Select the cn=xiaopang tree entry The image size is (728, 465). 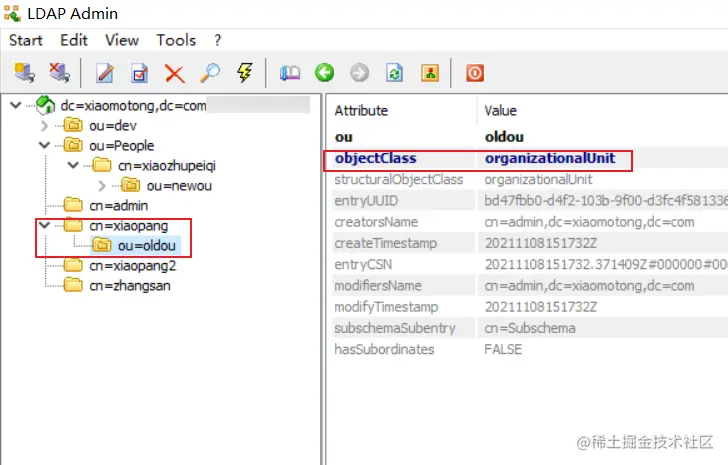pos(129,226)
